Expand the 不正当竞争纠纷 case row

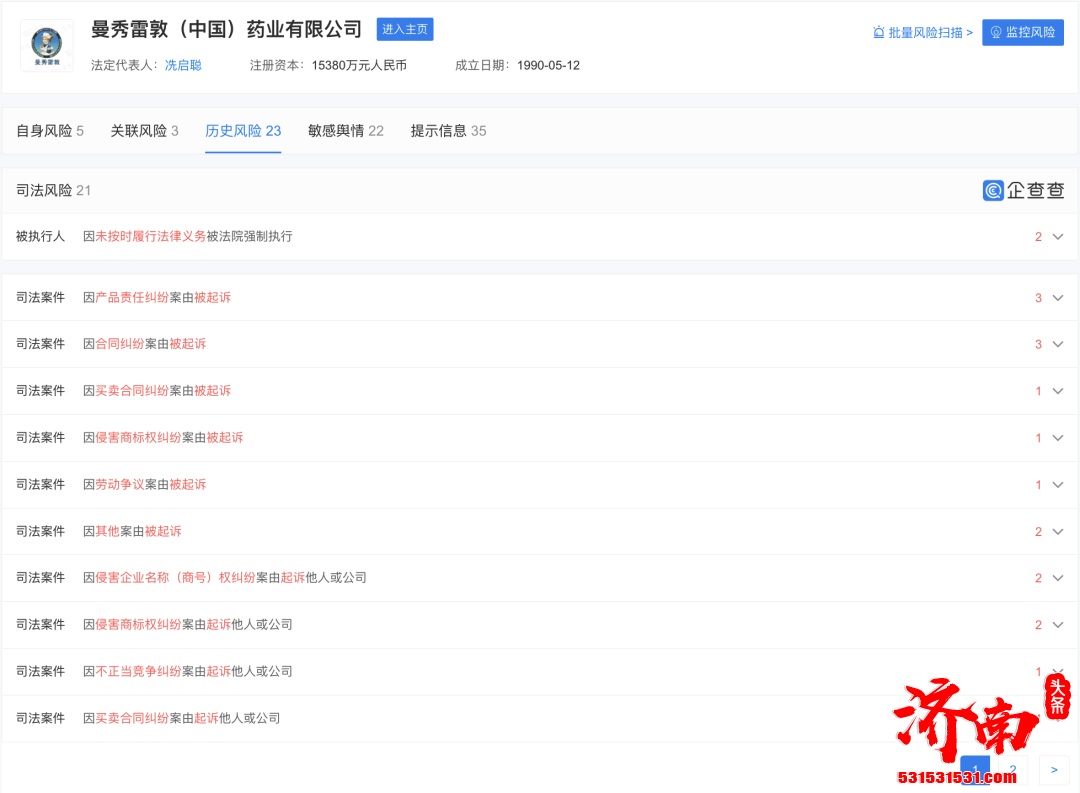click(x=1056, y=671)
